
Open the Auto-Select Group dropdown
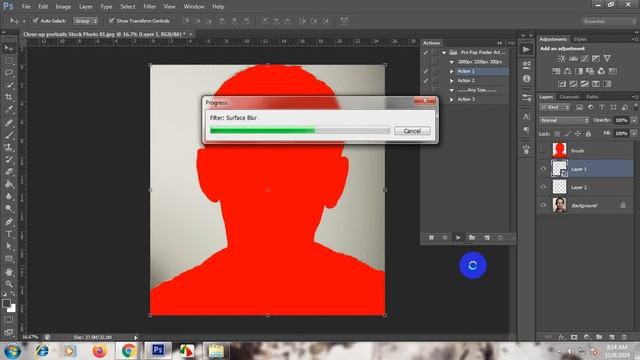point(85,21)
